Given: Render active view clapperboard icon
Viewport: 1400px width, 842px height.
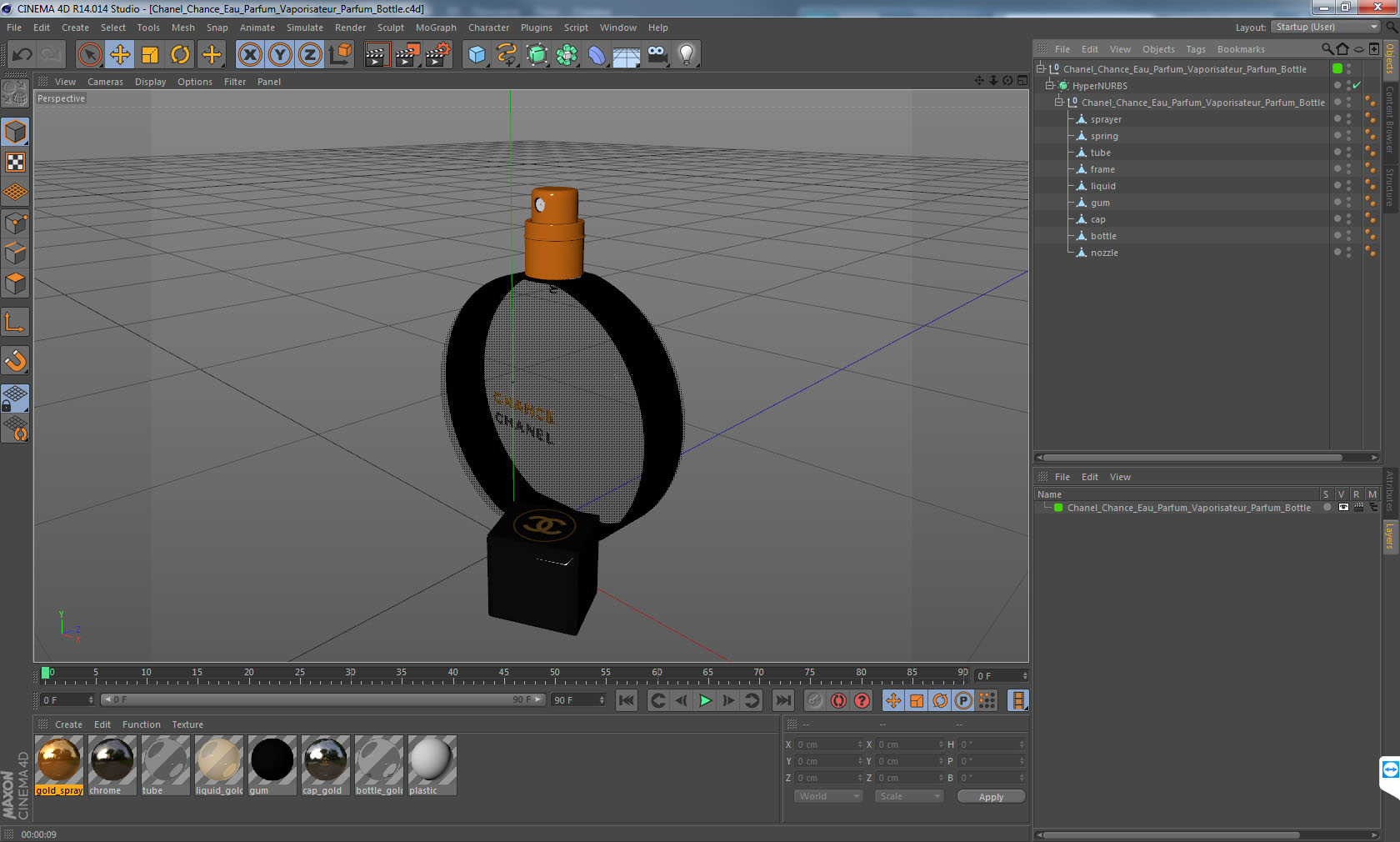Looking at the screenshot, I should 377,55.
